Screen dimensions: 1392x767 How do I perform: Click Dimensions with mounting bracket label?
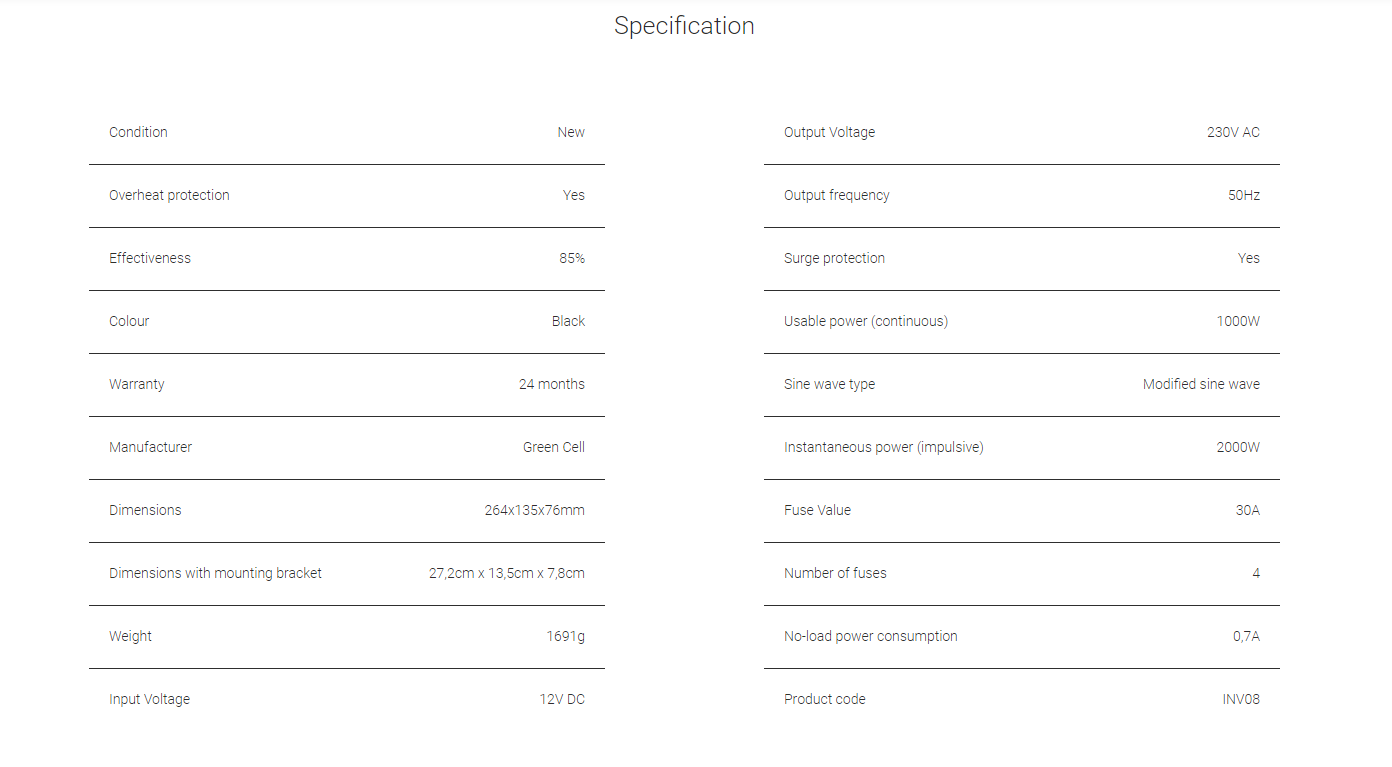(x=215, y=573)
